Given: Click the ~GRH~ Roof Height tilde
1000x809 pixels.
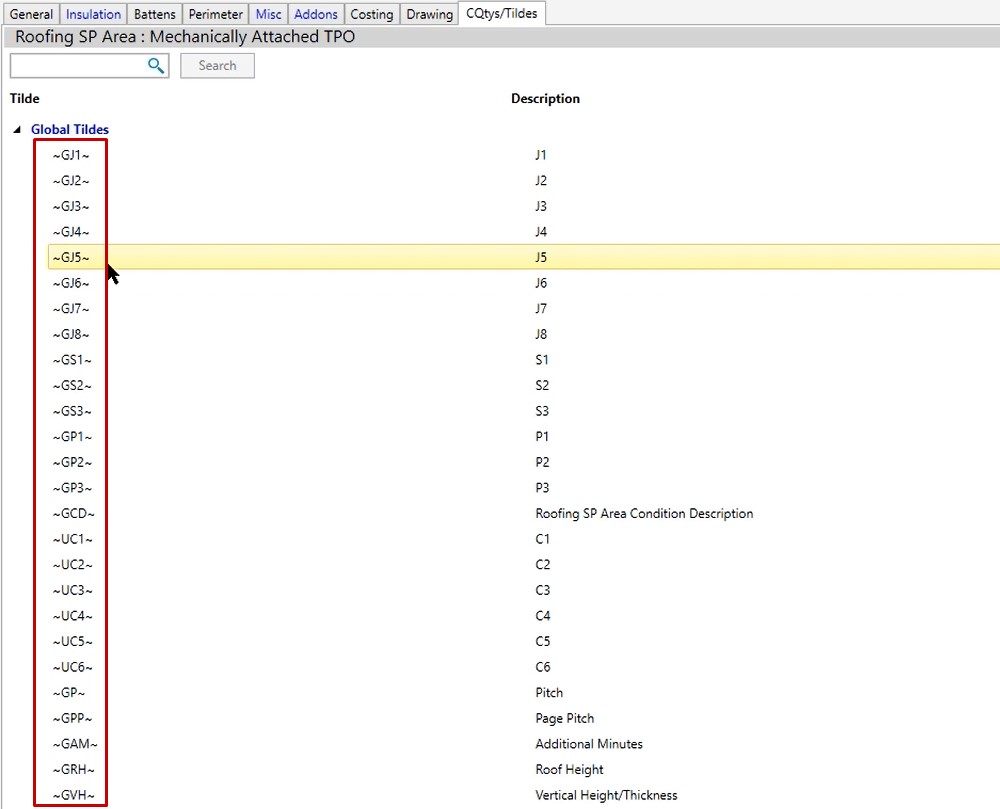Looking at the screenshot, I should [x=74, y=769].
